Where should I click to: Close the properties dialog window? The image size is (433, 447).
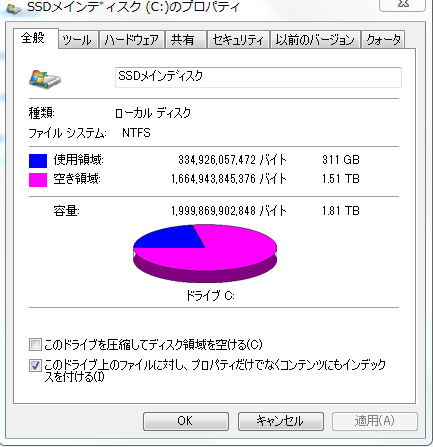403,5
